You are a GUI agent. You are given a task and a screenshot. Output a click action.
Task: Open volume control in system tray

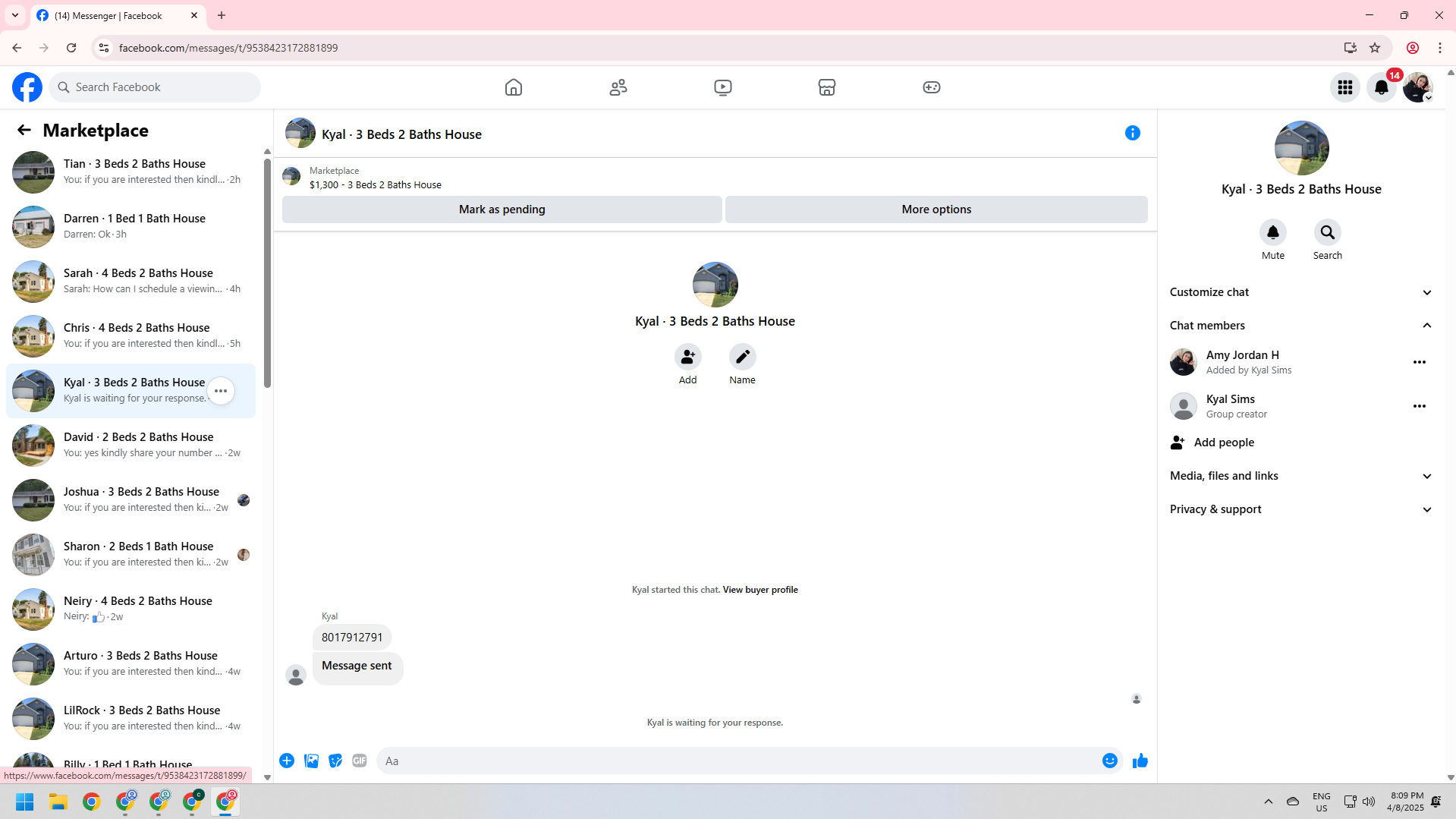pyautogui.click(x=1369, y=802)
